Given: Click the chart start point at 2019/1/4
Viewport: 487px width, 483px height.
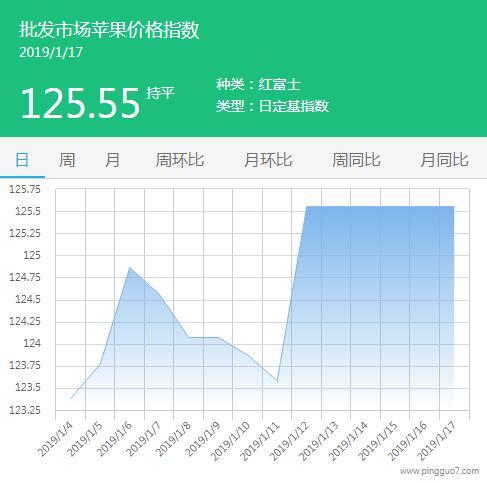Looking at the screenshot, I should (x=71, y=398).
